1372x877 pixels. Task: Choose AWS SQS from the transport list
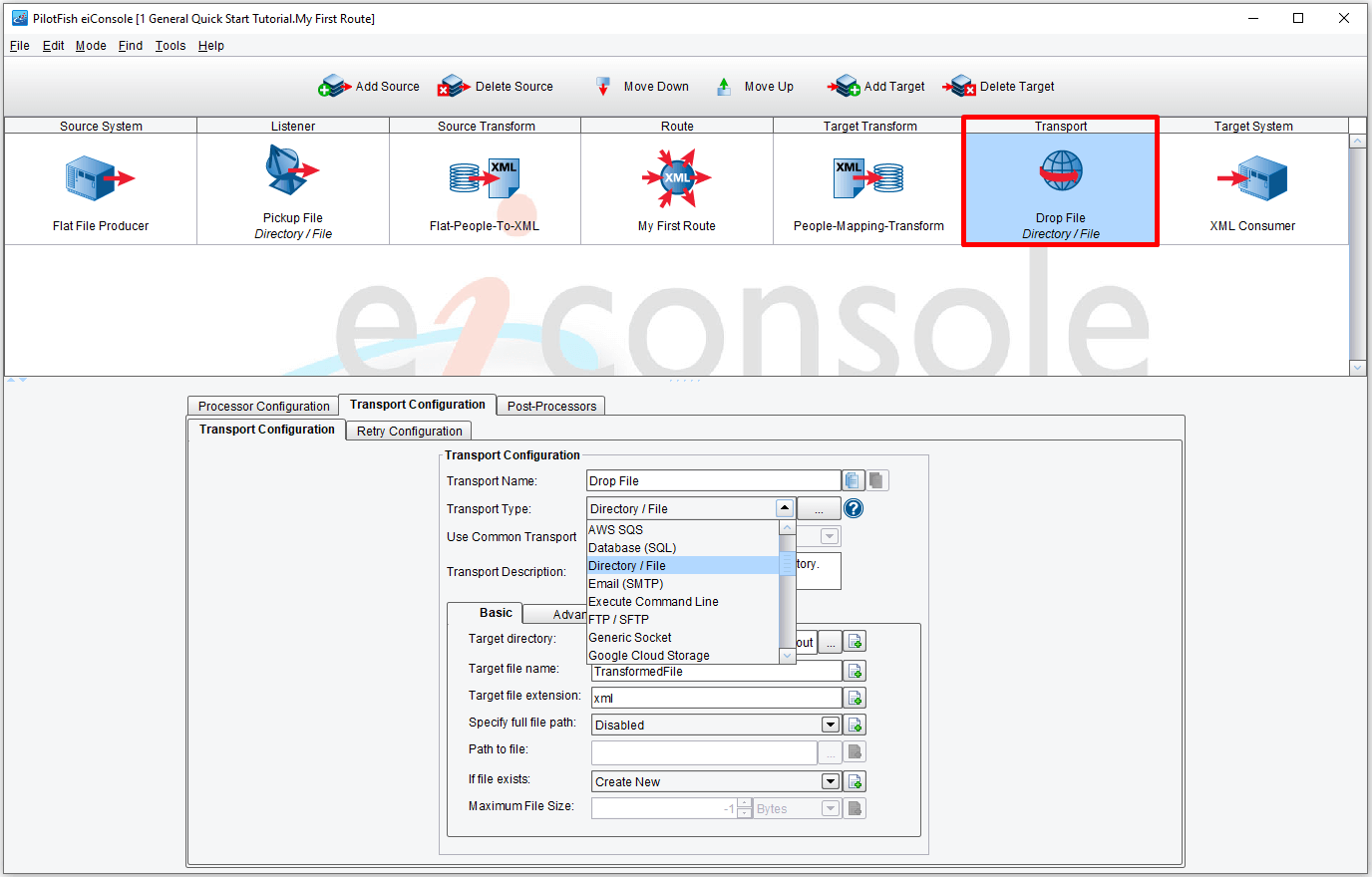coord(683,530)
